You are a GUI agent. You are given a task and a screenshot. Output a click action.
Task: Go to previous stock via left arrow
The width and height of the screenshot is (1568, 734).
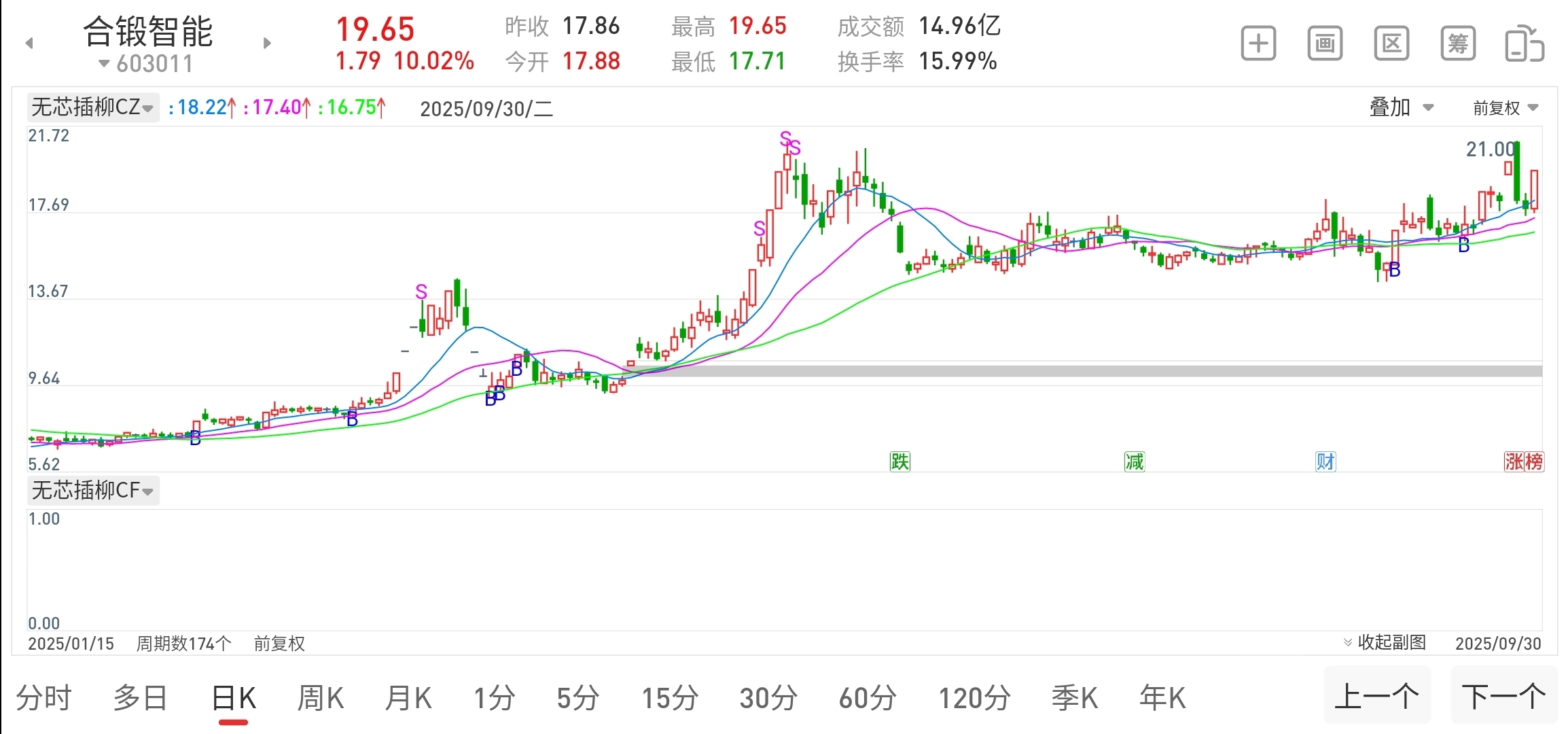29,43
